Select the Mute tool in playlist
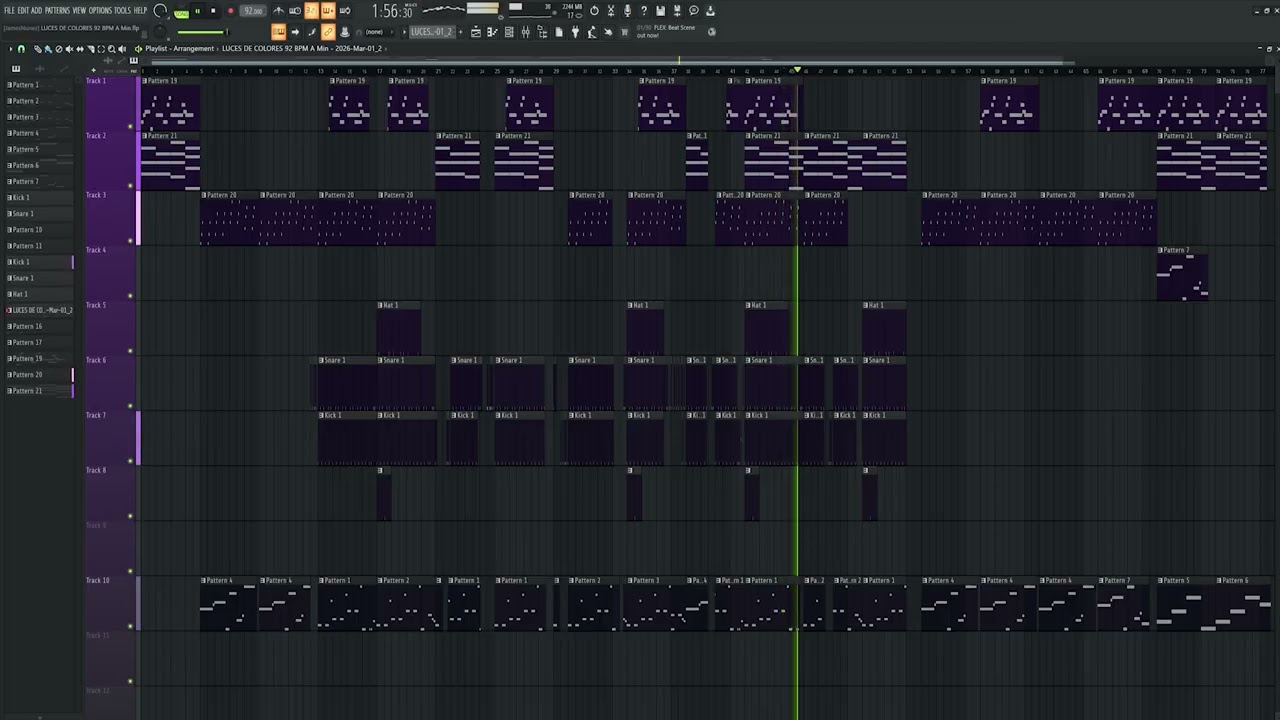 pos(69,49)
